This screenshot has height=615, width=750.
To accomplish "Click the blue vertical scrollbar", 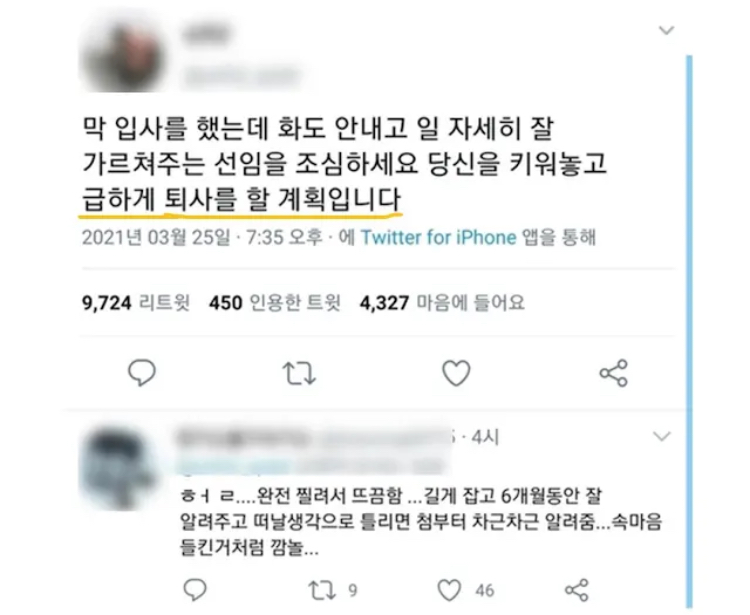I will click(689, 331).
